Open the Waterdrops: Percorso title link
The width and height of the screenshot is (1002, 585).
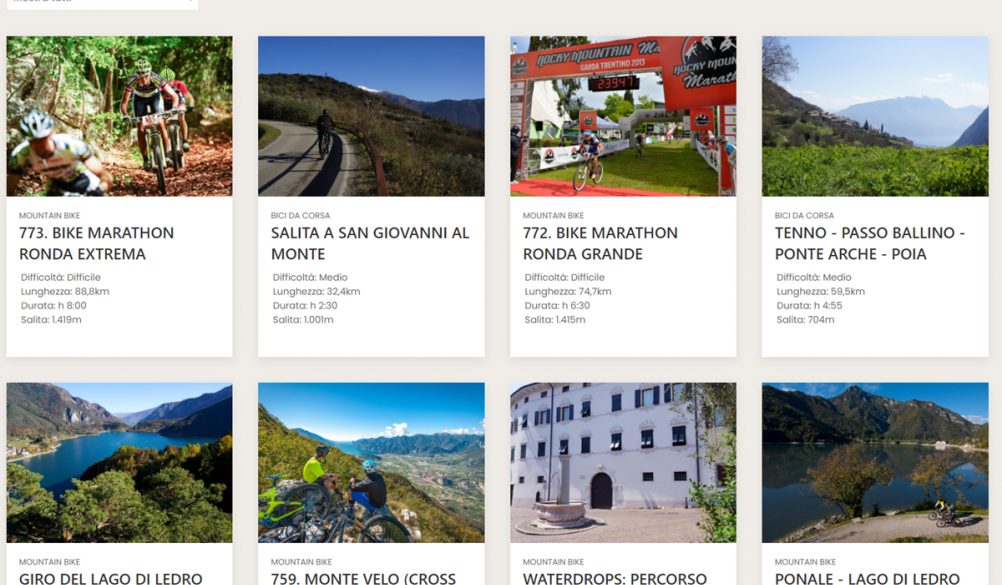pos(615,579)
